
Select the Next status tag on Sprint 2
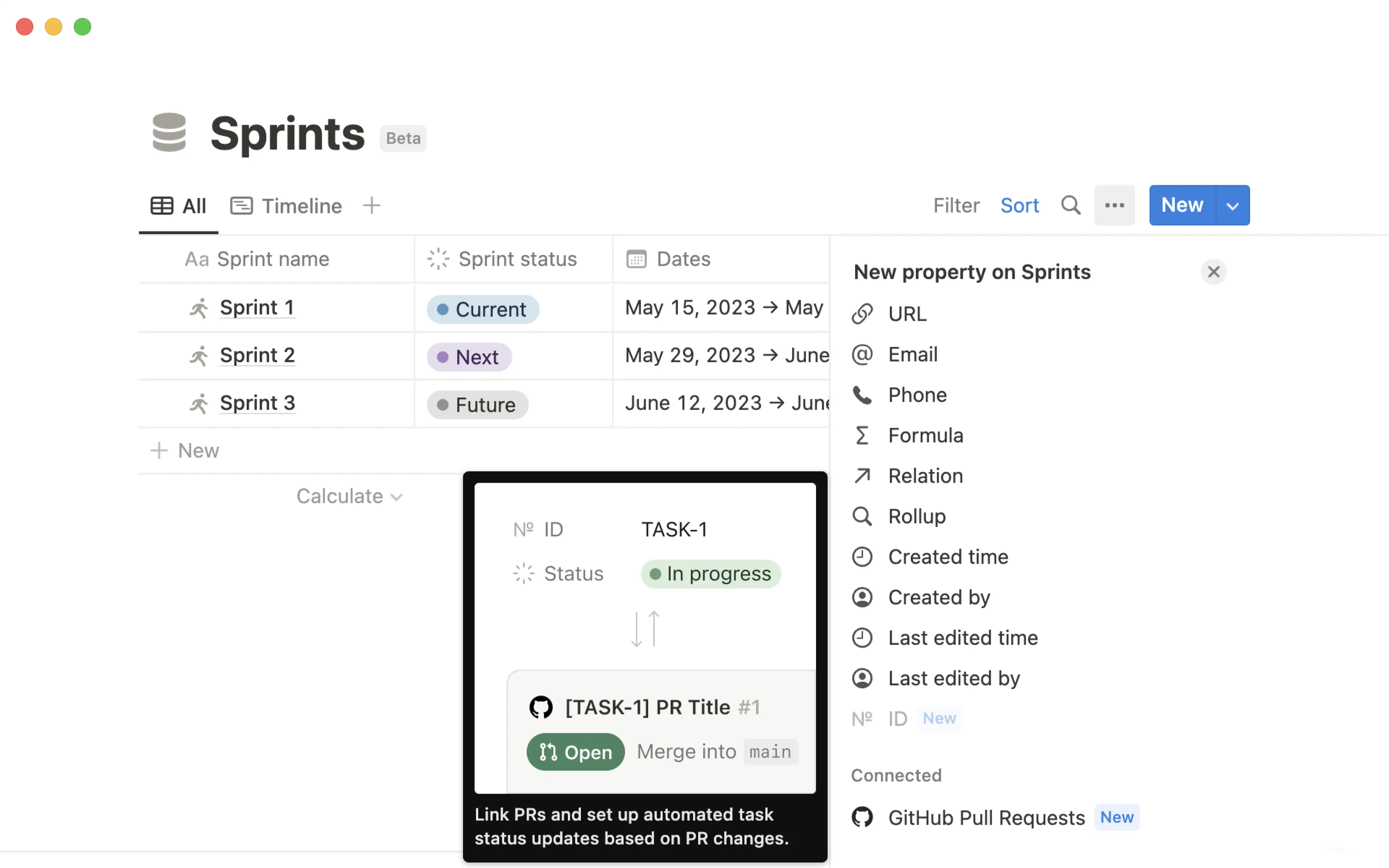coord(468,356)
